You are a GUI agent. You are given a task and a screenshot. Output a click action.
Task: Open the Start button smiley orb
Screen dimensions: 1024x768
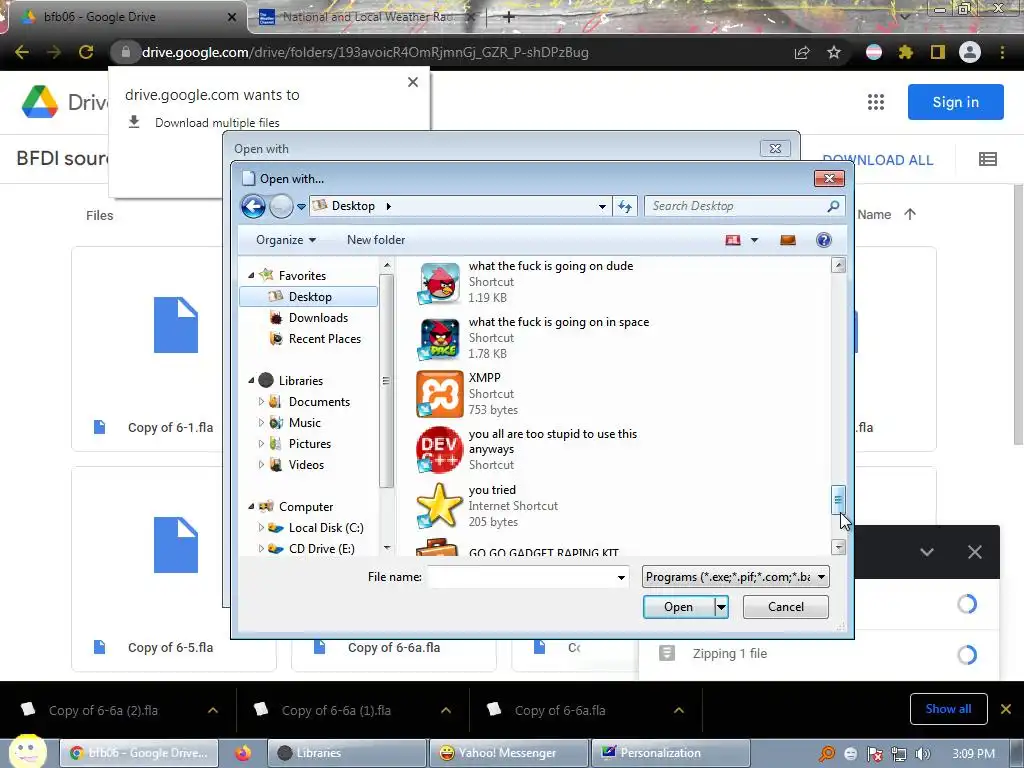pos(27,751)
